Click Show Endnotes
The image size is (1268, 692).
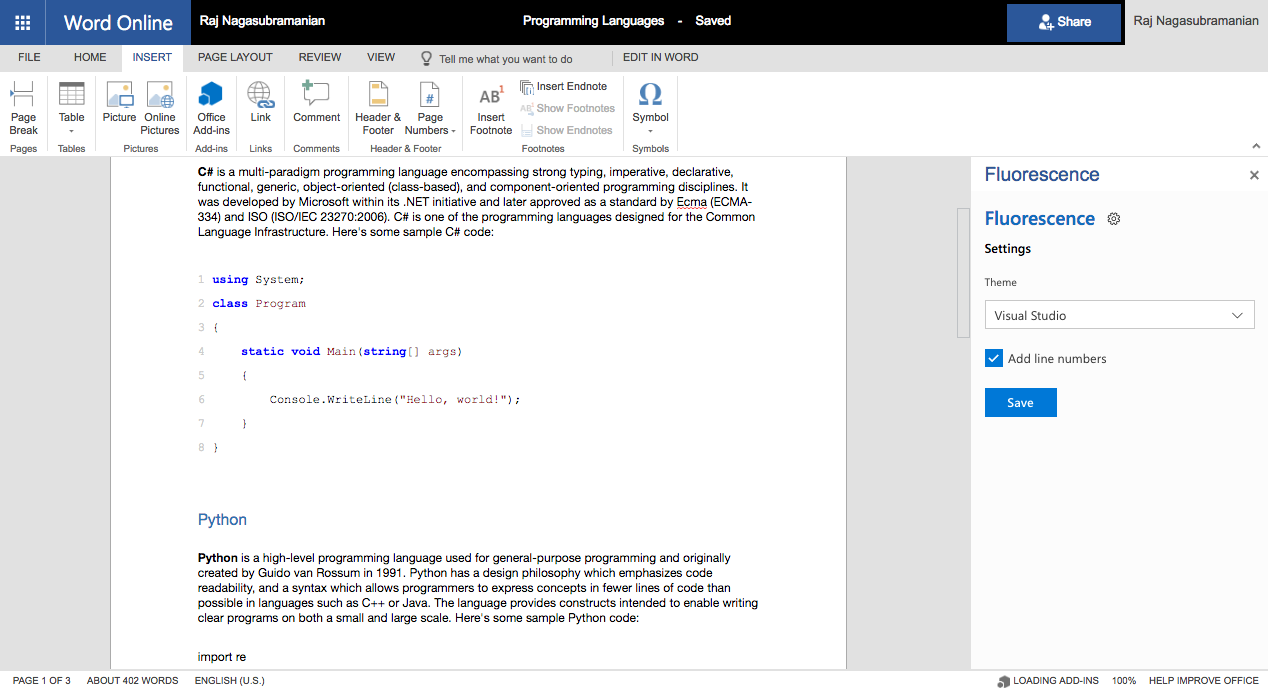click(566, 130)
